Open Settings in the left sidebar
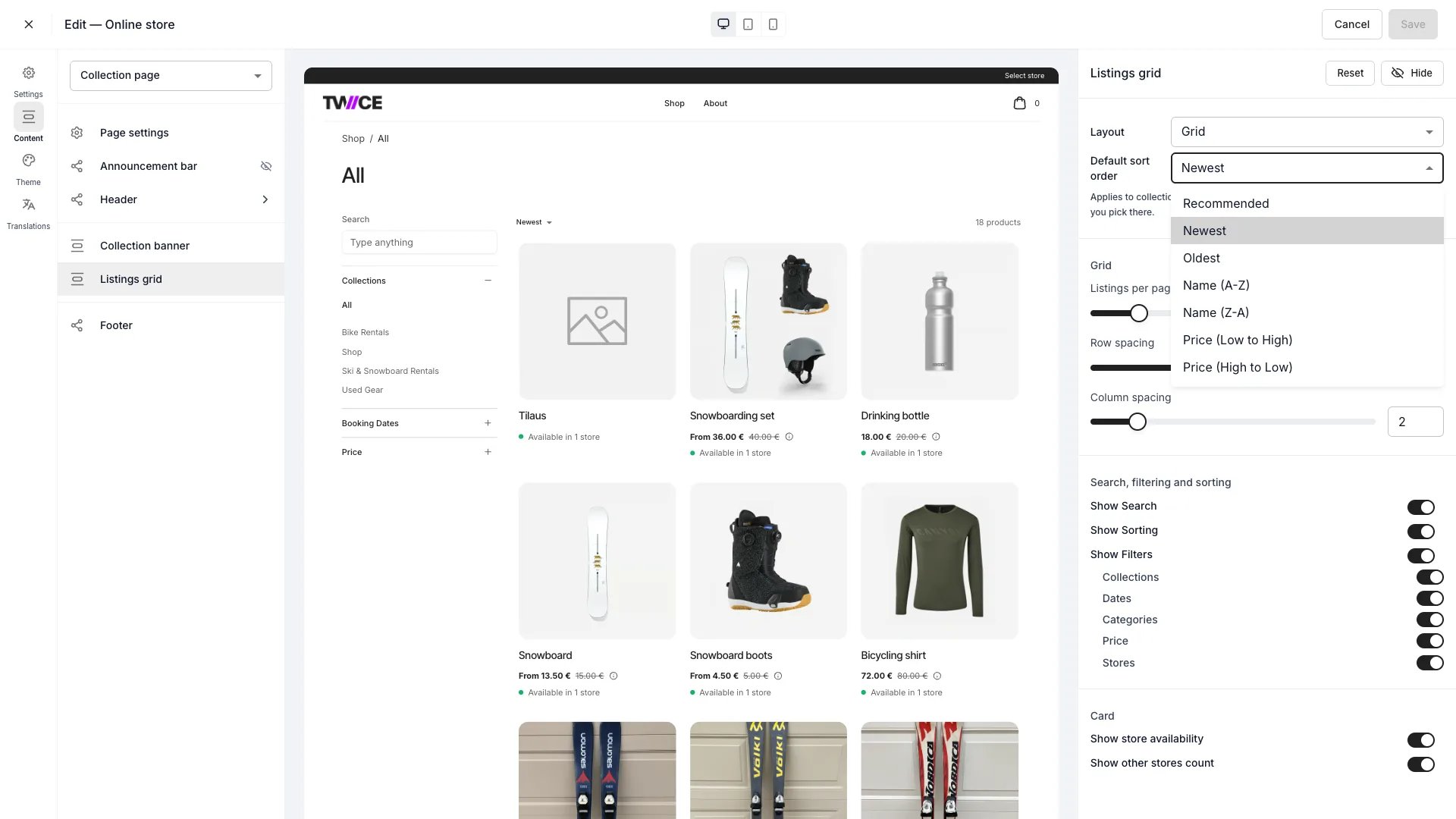Image resolution: width=1456 pixels, height=819 pixels. [x=28, y=81]
